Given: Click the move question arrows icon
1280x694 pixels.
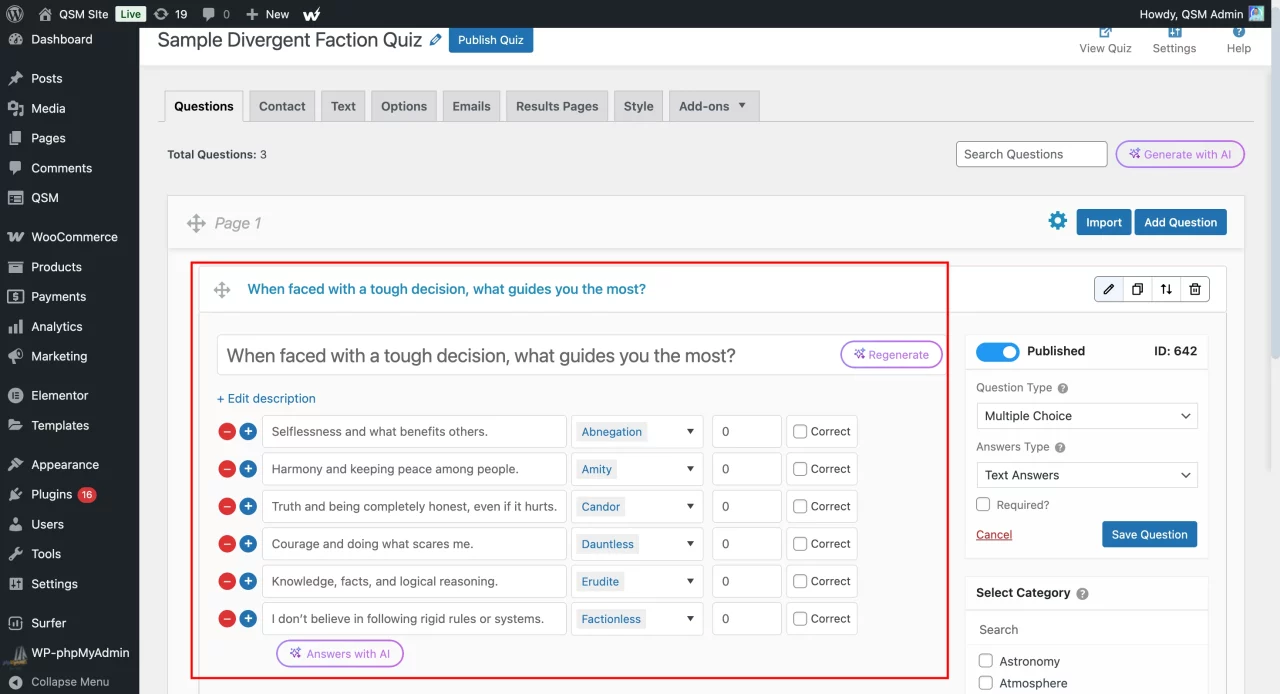Looking at the screenshot, I should (1166, 289).
